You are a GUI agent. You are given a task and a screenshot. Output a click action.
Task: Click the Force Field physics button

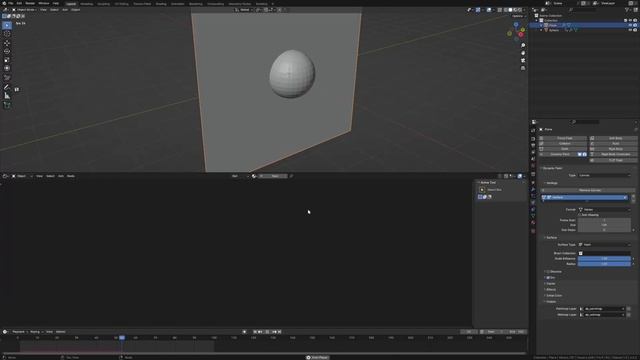pyautogui.click(x=563, y=138)
